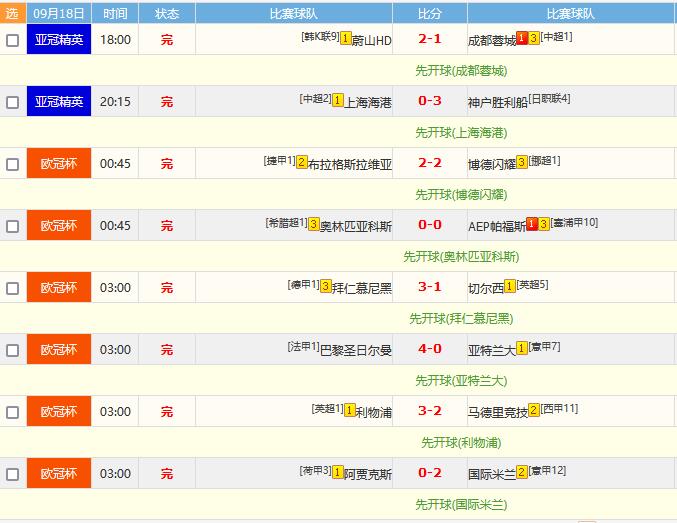This screenshot has height=523, width=677.
Task: Open team 阿贾克斯
Action: 368,475
